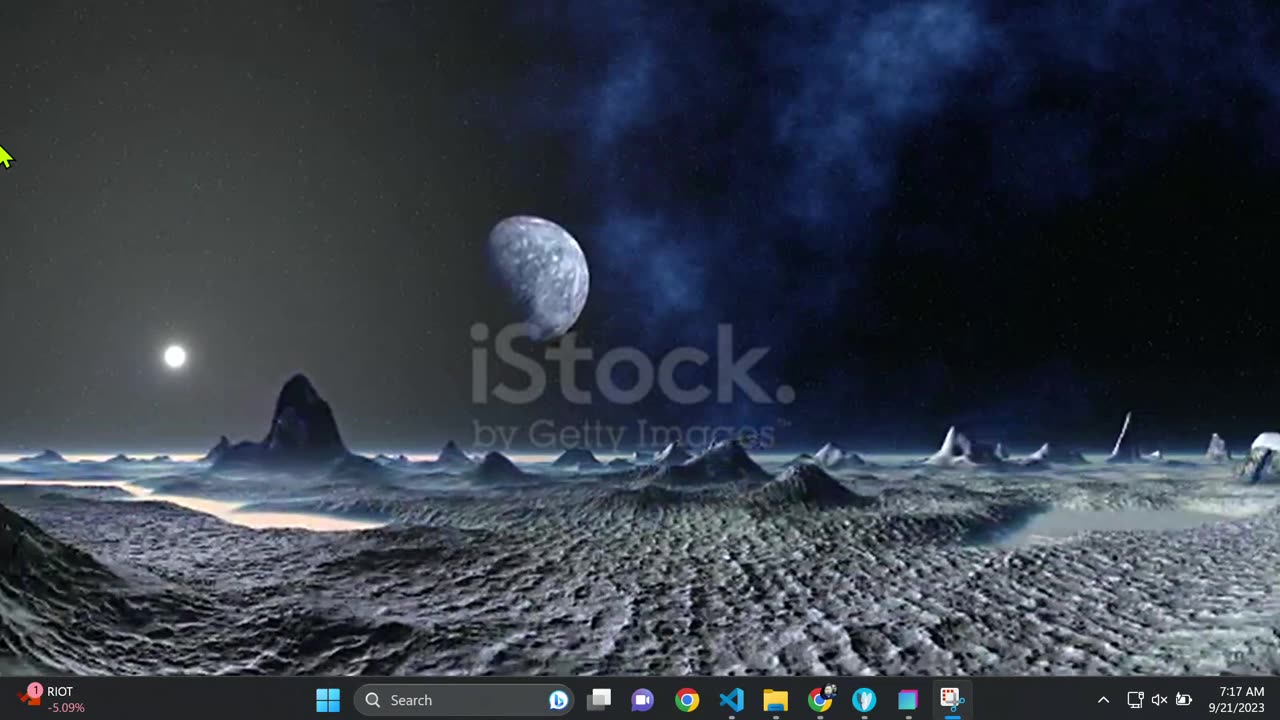Open the Snipping Tool taskbar icon
The image size is (1280, 720).
(x=951, y=699)
